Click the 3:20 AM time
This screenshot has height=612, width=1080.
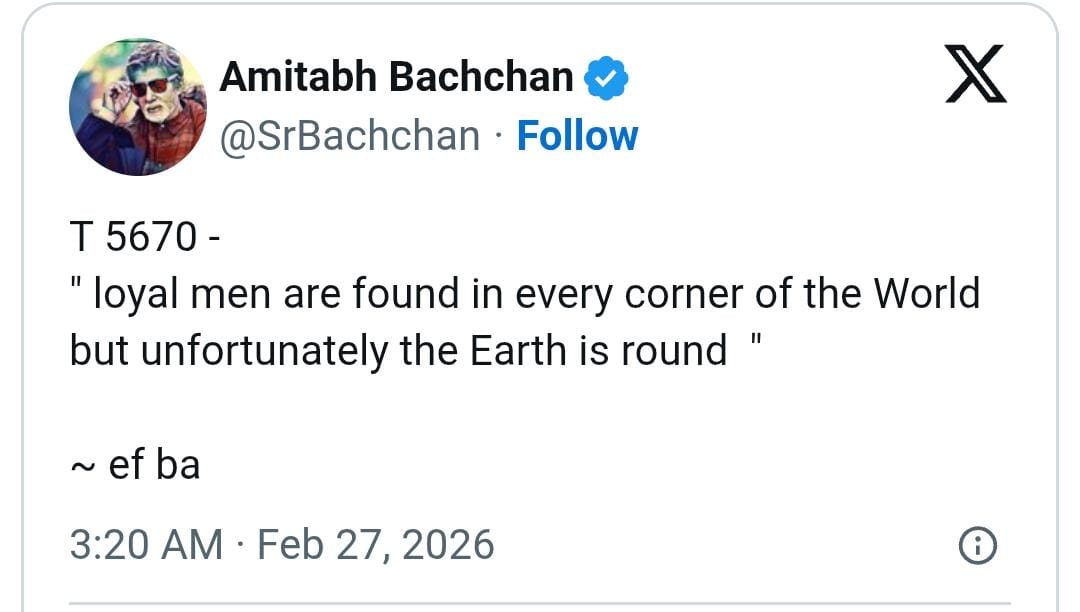pos(146,545)
